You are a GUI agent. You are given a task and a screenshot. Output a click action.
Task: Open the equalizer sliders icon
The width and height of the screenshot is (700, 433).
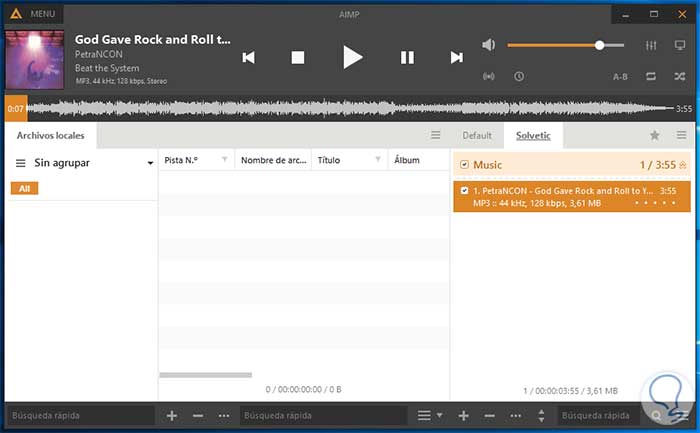tap(651, 45)
